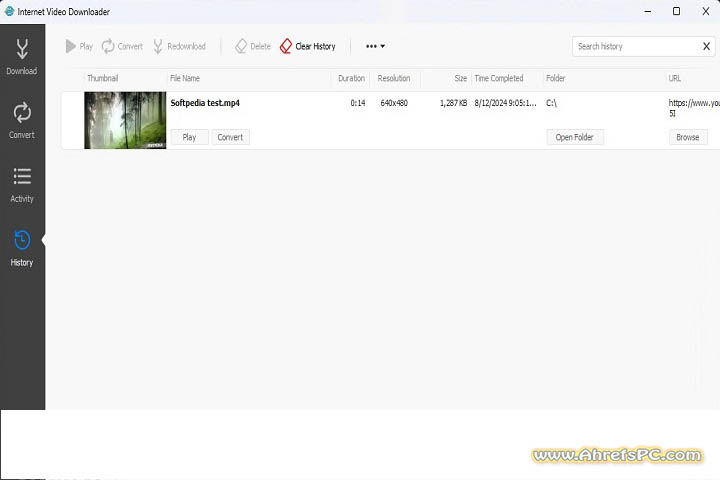The image size is (720, 480).
Task: Click the 8/12/2024 completion time value
Action: click(x=505, y=103)
